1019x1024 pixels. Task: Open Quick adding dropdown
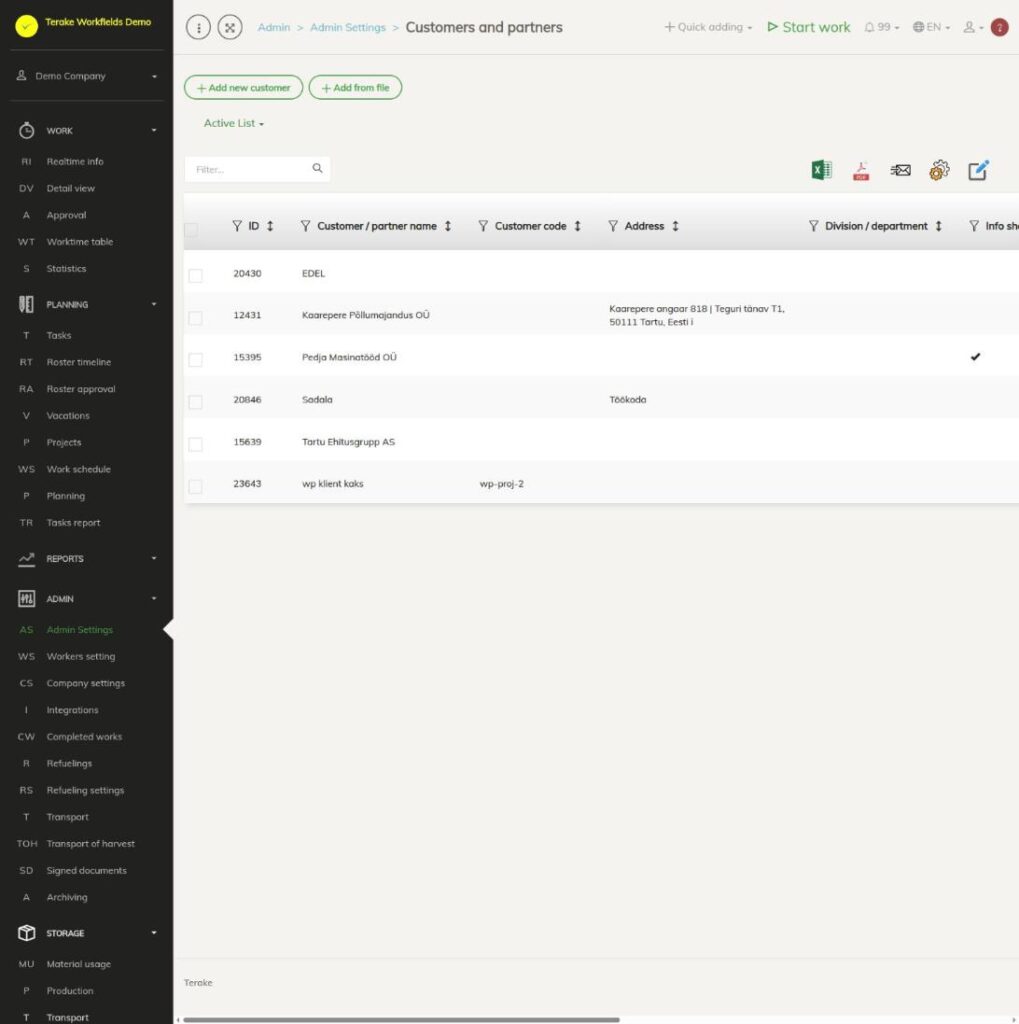[x=708, y=27]
